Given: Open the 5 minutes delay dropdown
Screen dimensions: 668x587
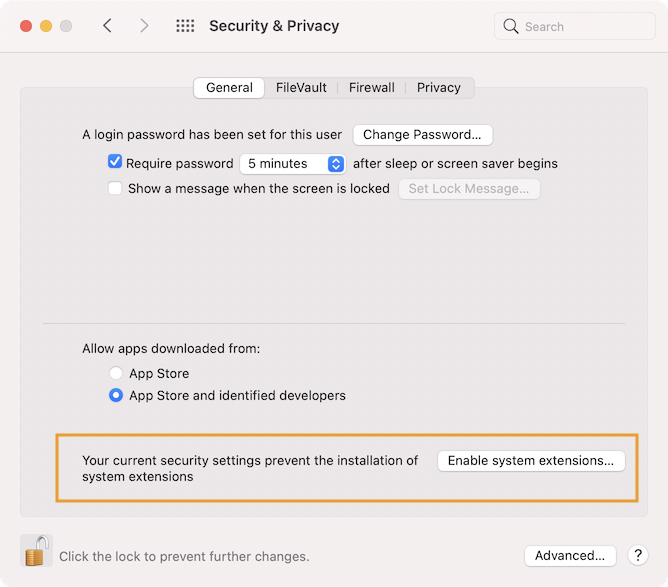Looking at the screenshot, I should point(293,164).
